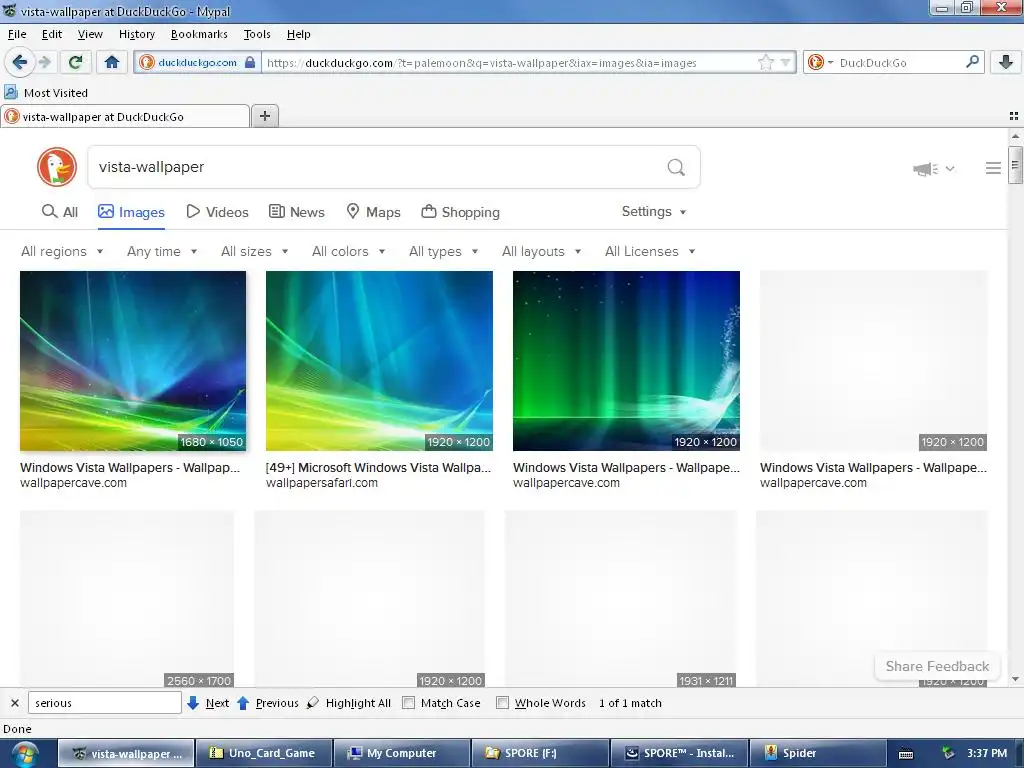Go back with the Back arrow button
The image size is (1024, 768).
click(x=19, y=63)
